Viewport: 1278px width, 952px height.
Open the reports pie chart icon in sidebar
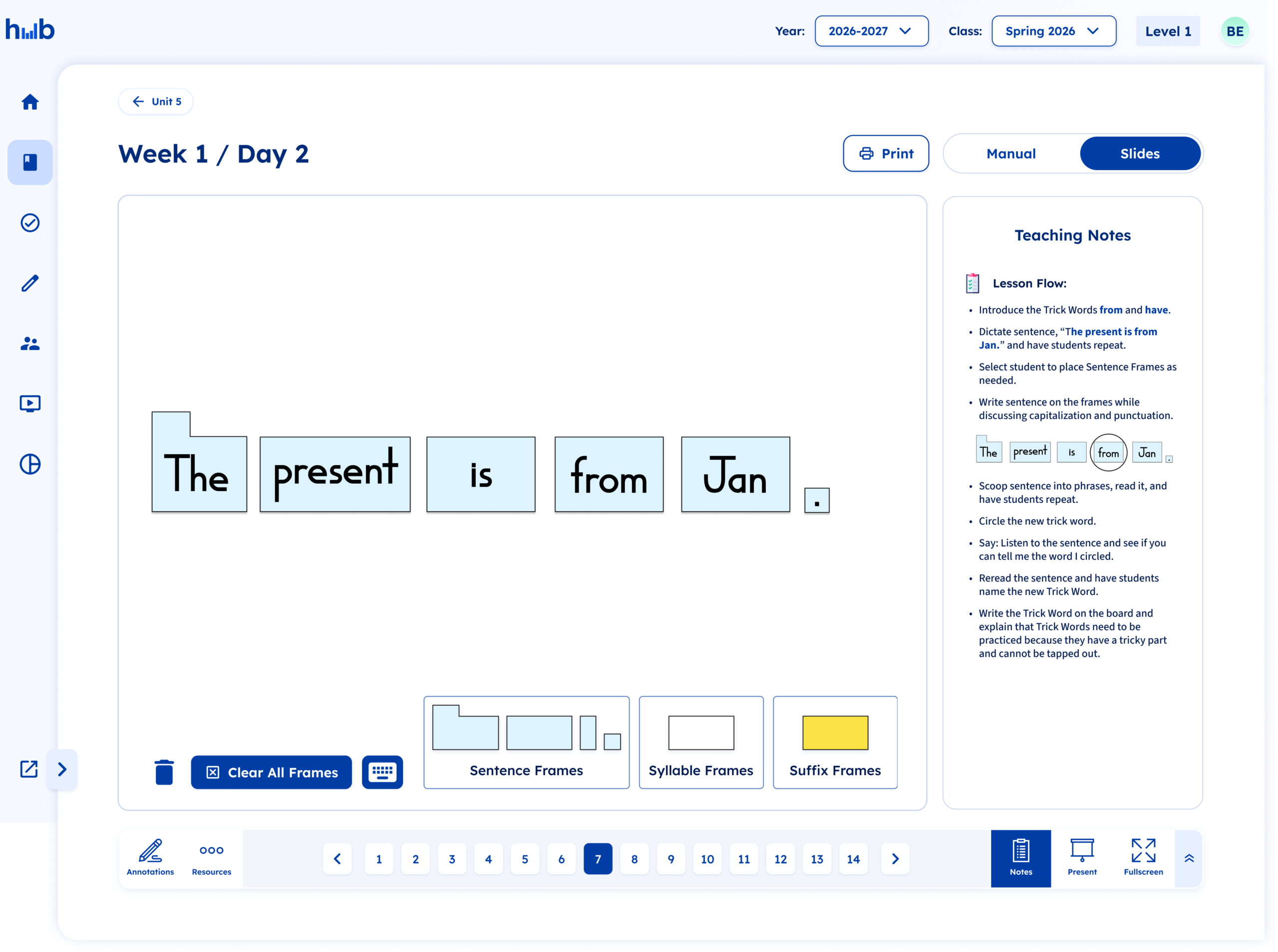pyautogui.click(x=30, y=464)
